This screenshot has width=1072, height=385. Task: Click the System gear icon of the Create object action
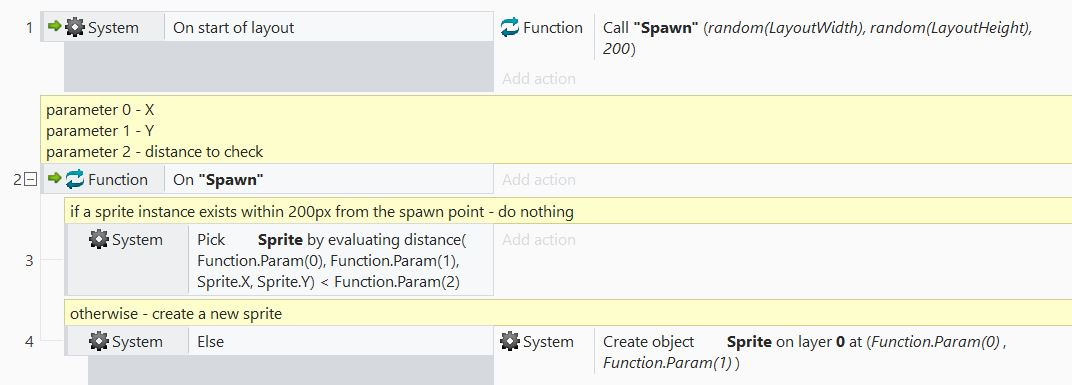pos(509,341)
